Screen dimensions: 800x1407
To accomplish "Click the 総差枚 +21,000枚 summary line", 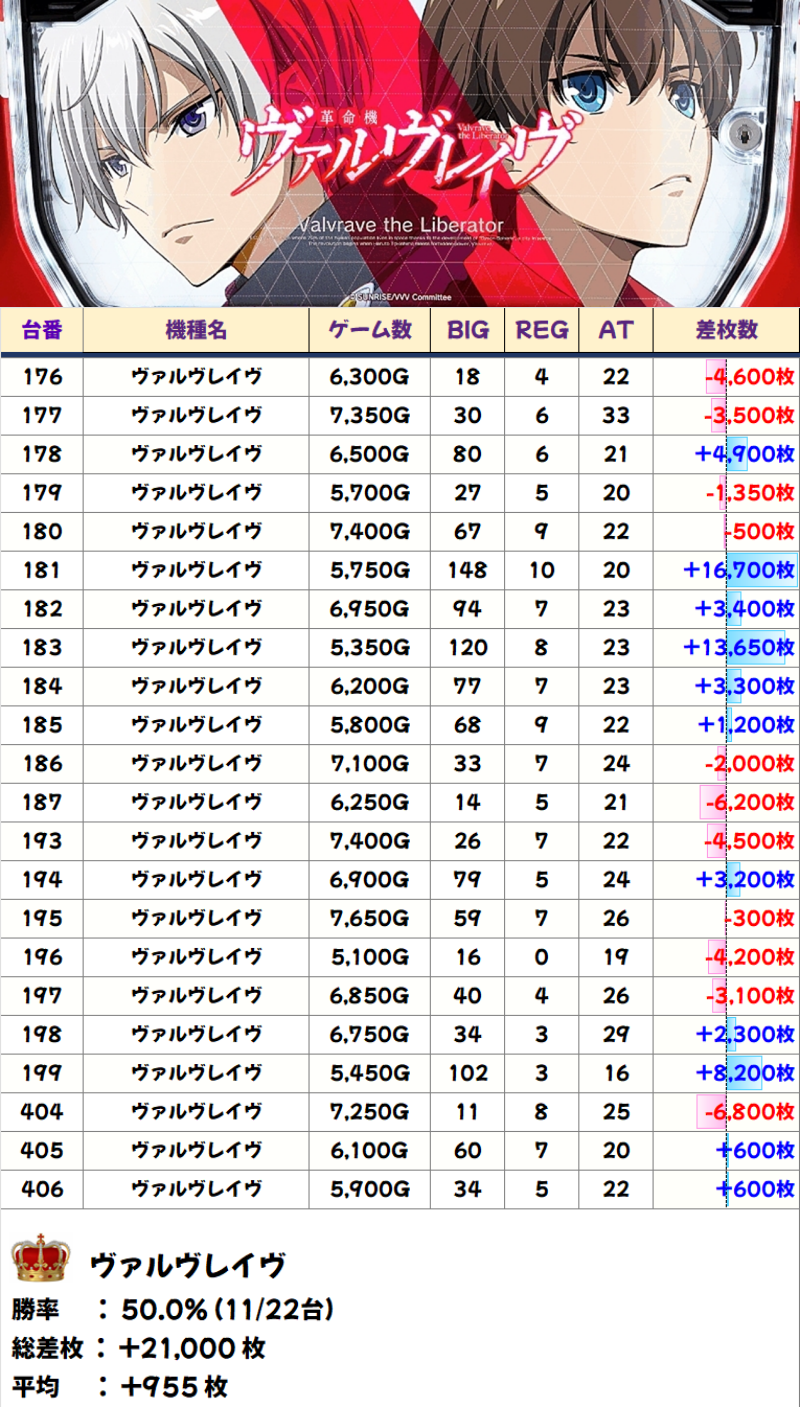I will point(138,1347).
